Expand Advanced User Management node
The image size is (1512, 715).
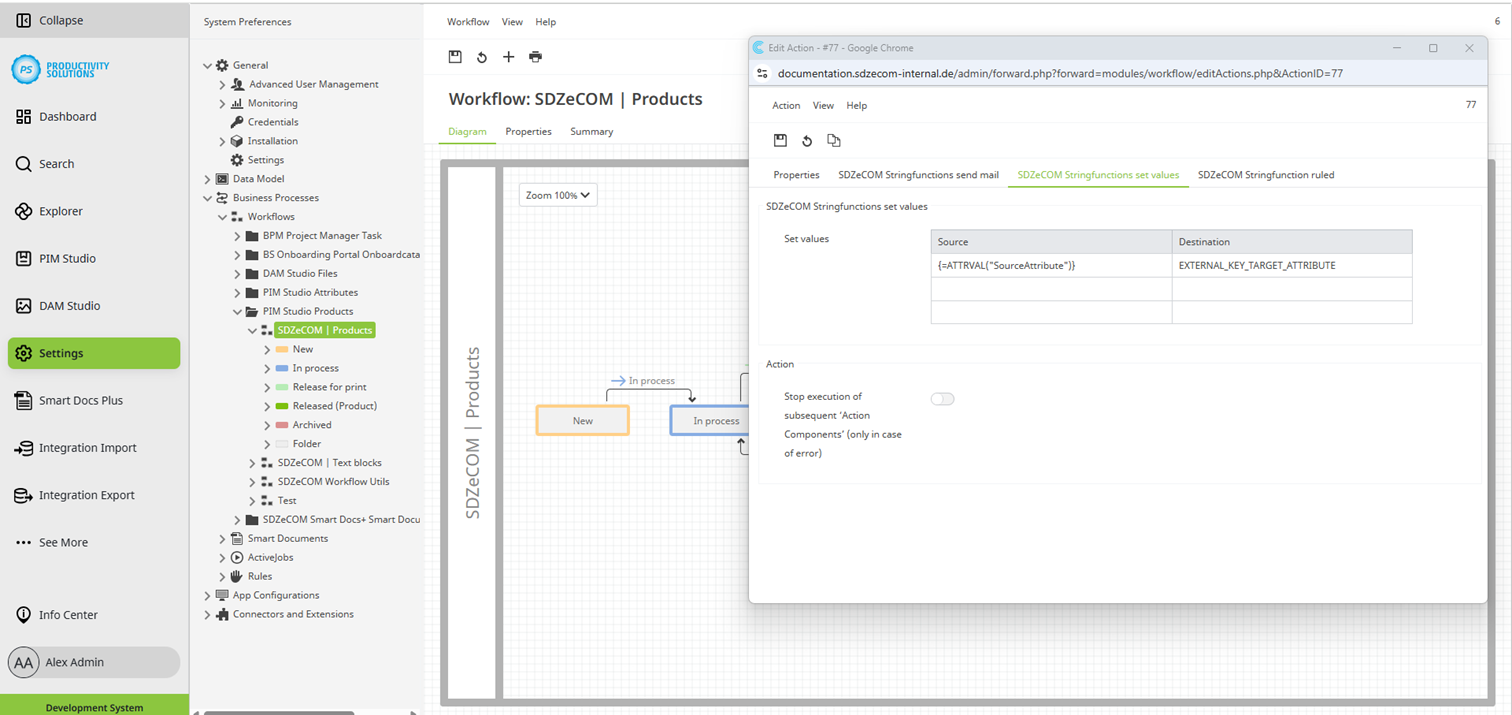[x=222, y=85]
